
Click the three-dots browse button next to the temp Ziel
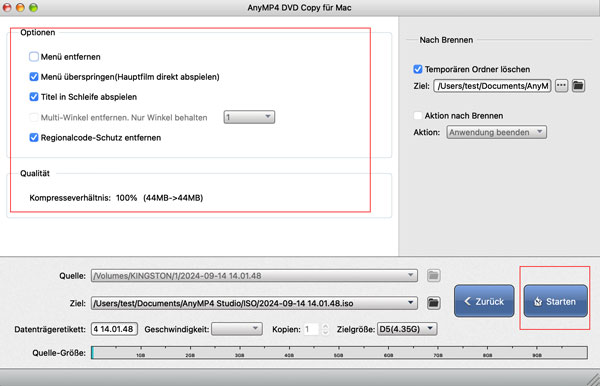(561, 86)
